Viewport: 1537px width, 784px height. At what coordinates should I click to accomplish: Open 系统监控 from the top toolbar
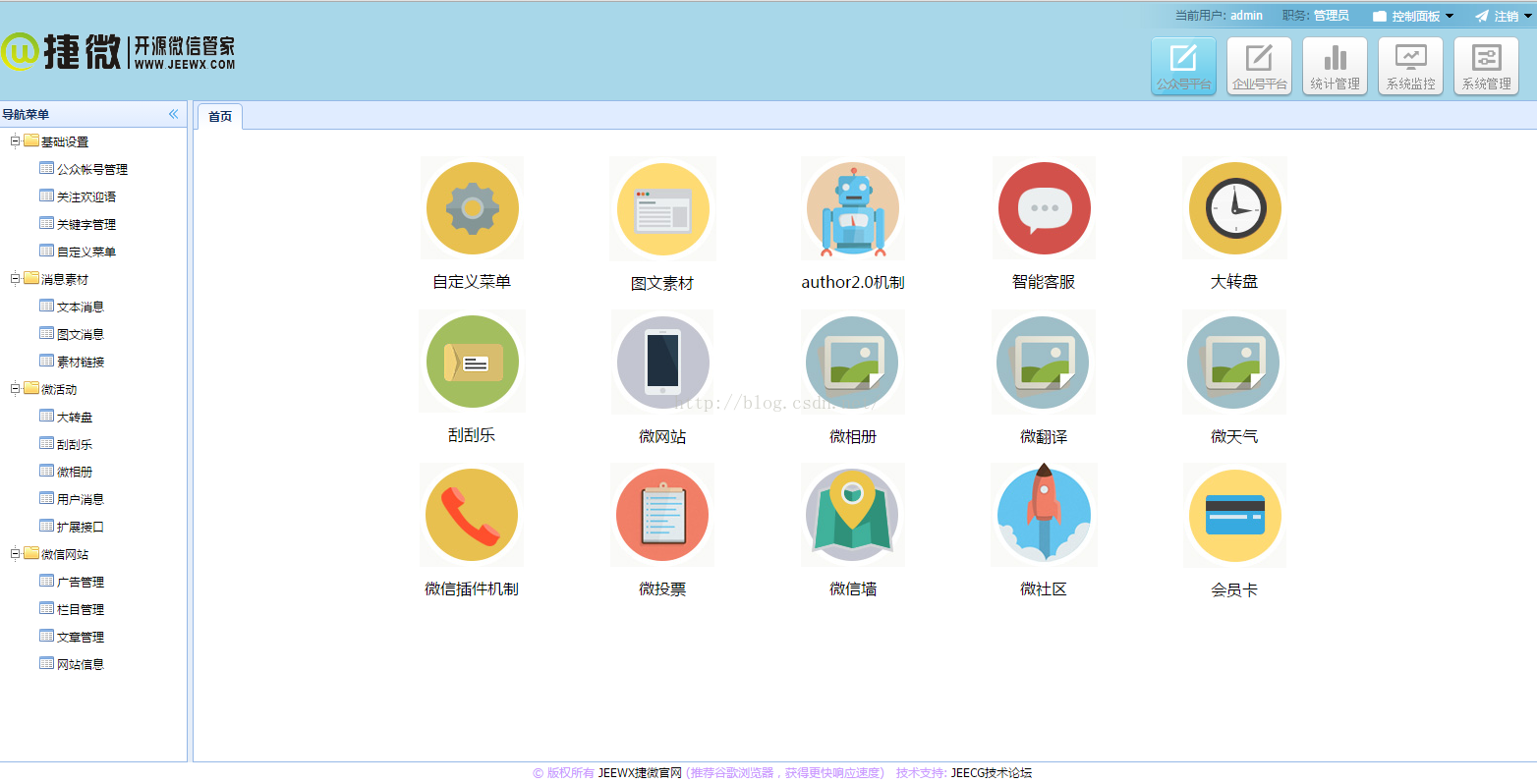click(1410, 67)
